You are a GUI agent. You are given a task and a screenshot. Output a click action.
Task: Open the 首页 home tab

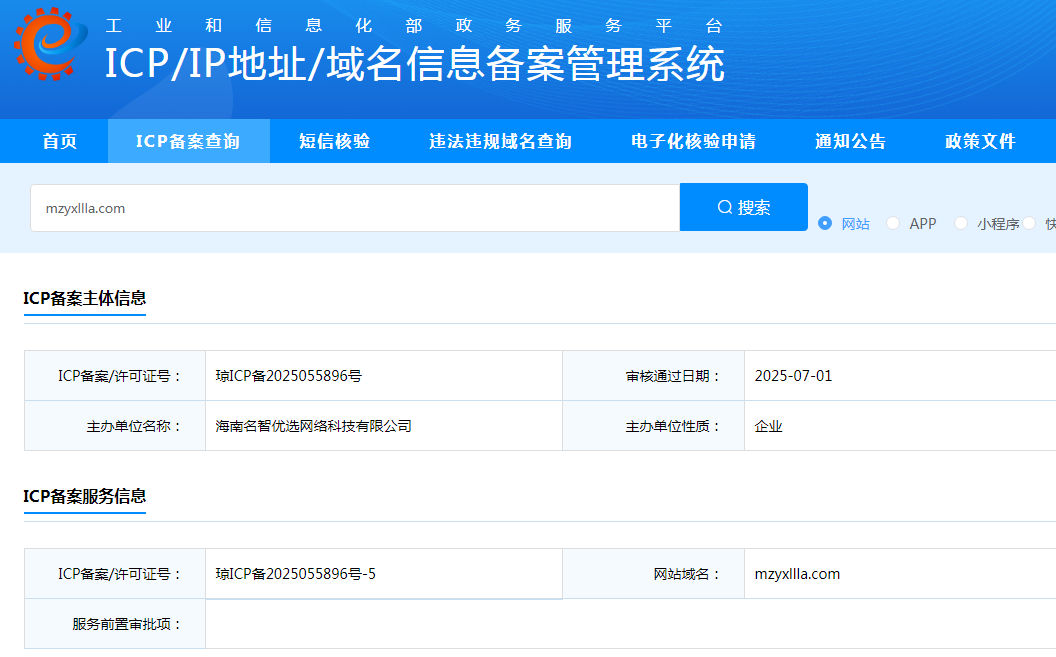[60, 141]
